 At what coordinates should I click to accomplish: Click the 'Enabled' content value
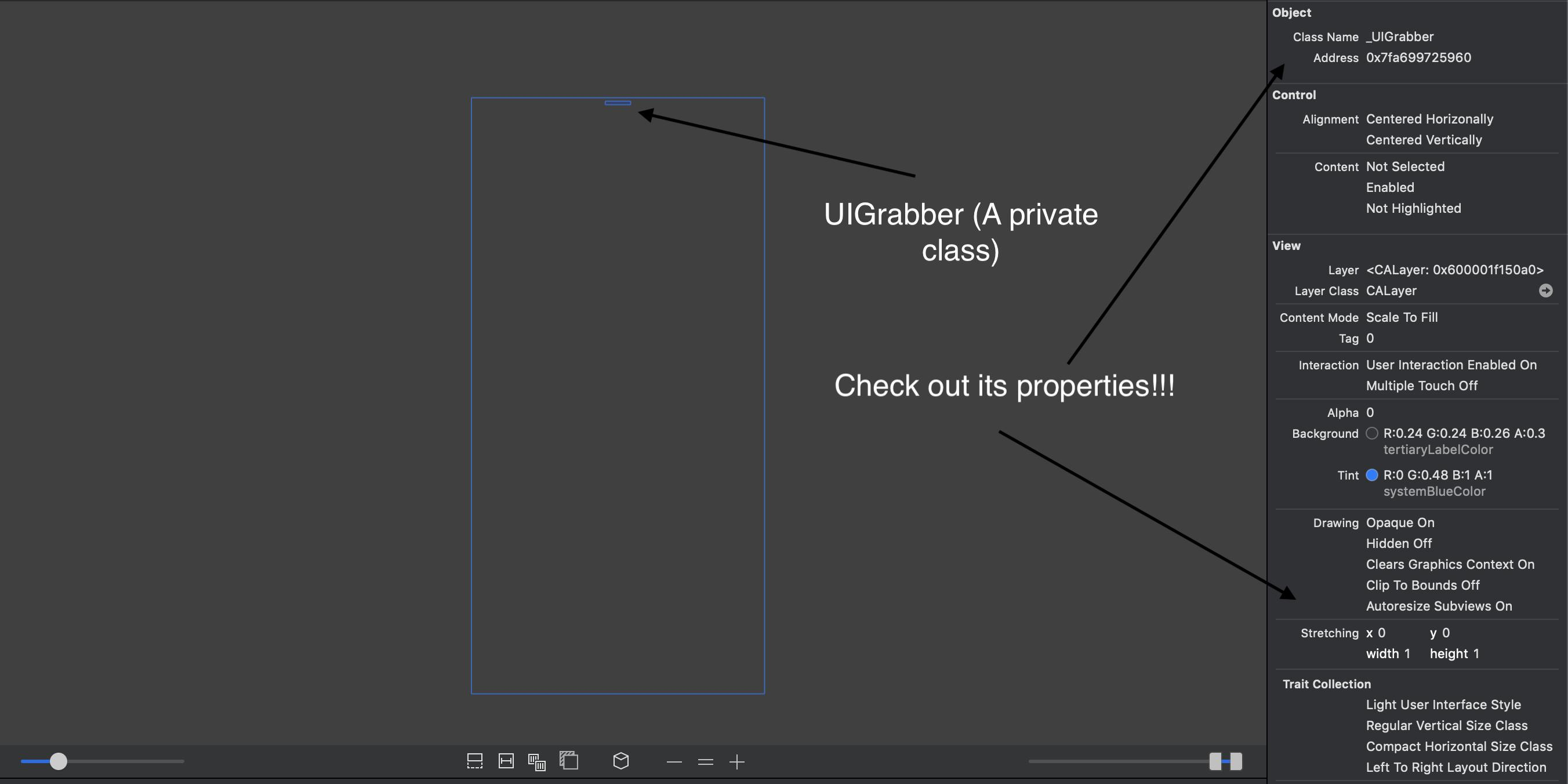coord(1389,187)
